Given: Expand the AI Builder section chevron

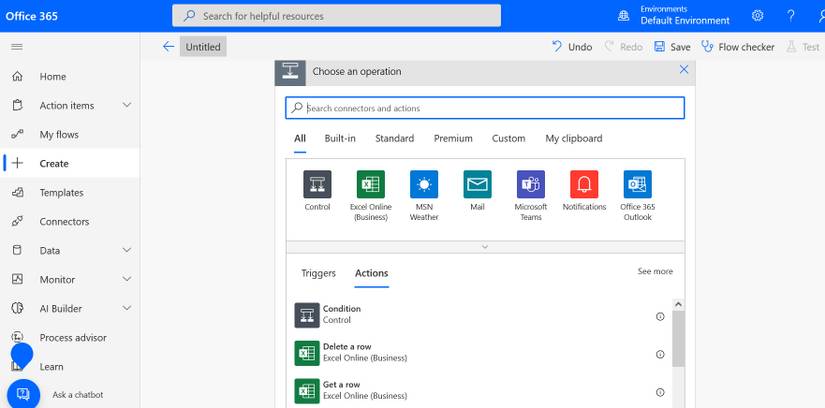Looking at the screenshot, I should pos(127,308).
